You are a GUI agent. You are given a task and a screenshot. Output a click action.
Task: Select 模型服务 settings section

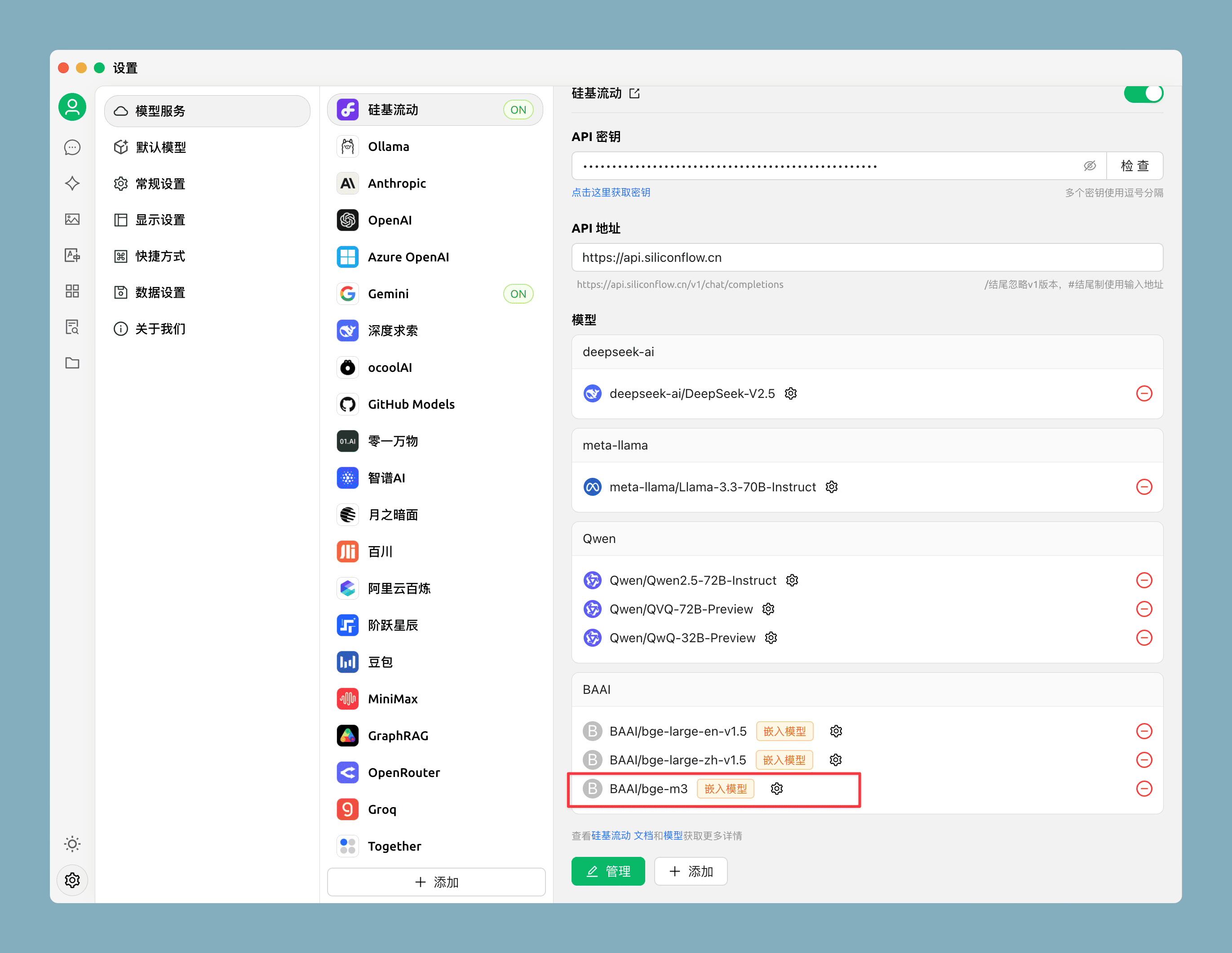click(207, 111)
